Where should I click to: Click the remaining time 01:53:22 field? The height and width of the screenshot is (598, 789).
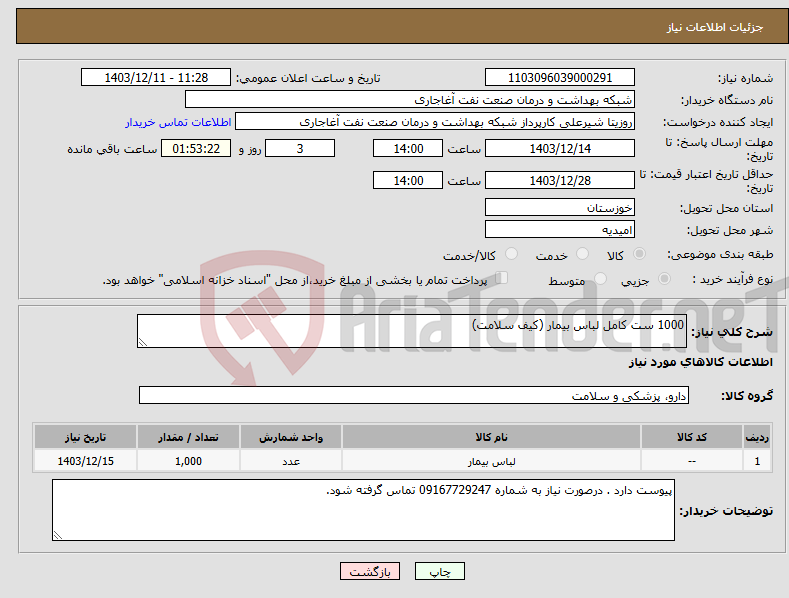tap(196, 148)
